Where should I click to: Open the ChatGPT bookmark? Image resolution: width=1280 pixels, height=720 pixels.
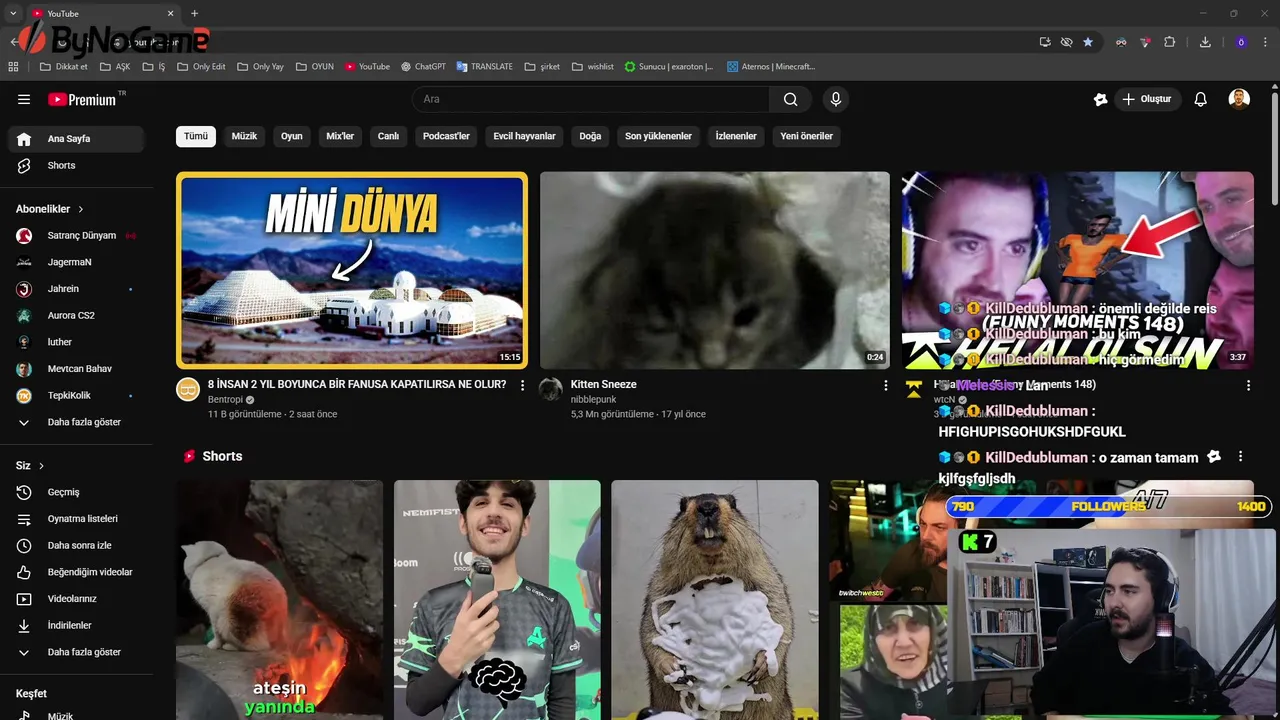pyautogui.click(x=423, y=67)
